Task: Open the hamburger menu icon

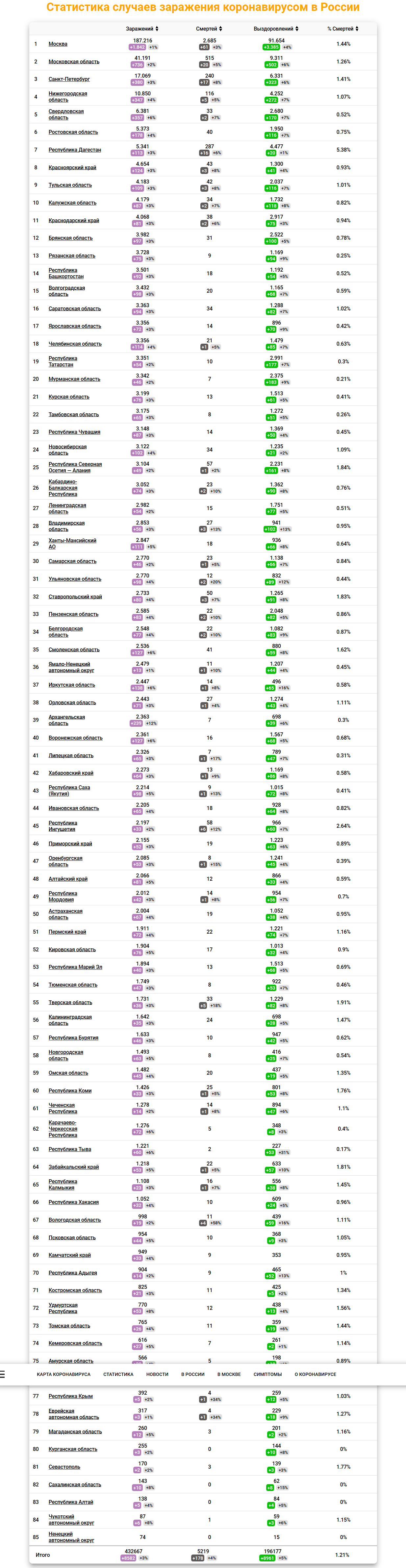Action: pyautogui.click(x=2, y=1374)
